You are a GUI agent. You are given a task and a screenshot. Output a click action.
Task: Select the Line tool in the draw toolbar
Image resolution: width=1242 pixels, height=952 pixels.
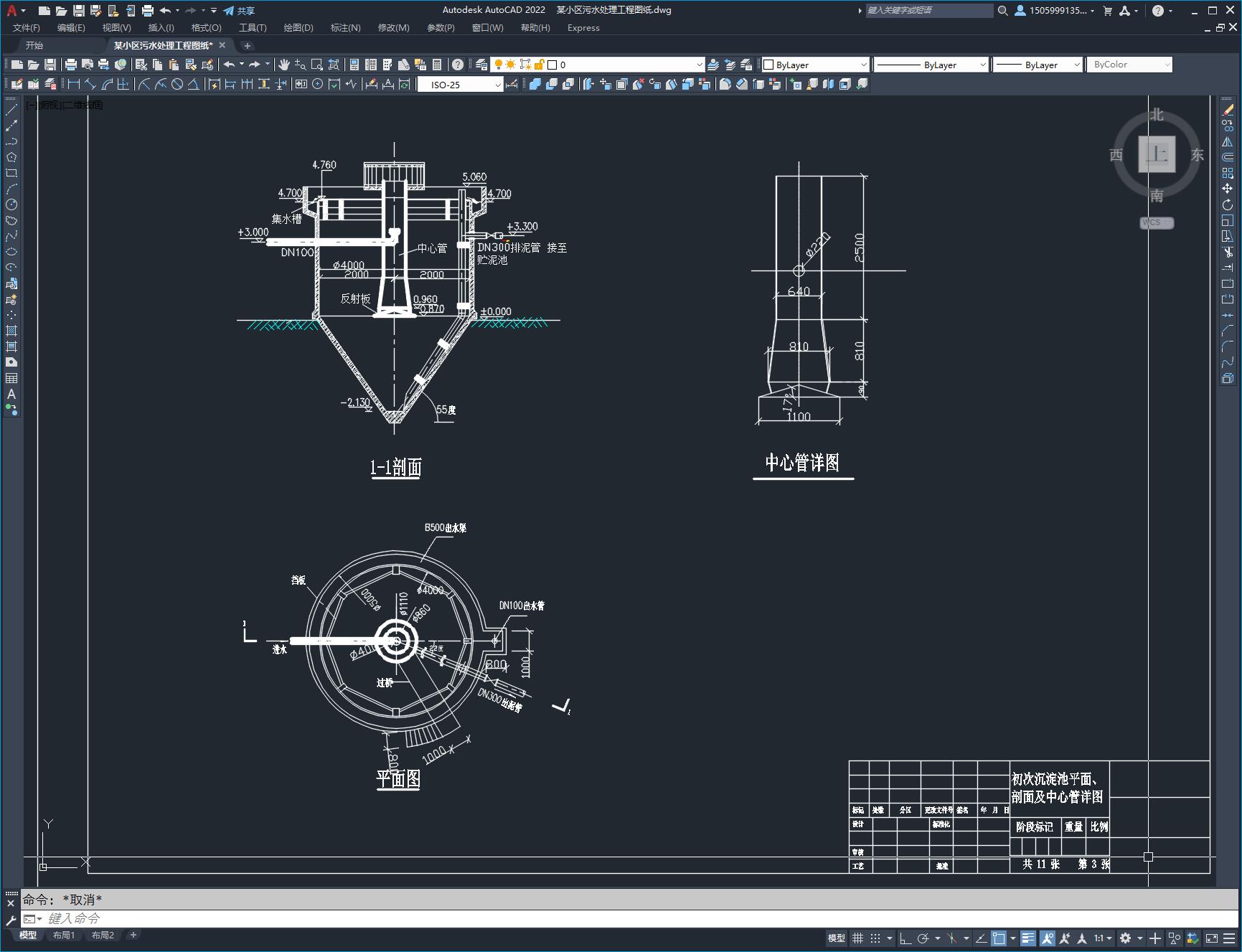point(11,110)
